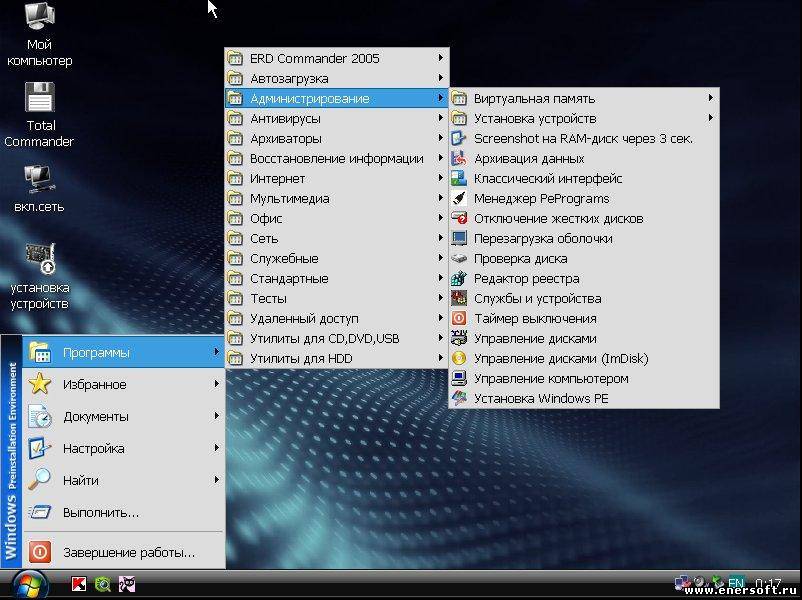This screenshot has width=802, height=600.
Task: Click the Перезагрузка оболочки monitor icon
Action: pos(459,238)
